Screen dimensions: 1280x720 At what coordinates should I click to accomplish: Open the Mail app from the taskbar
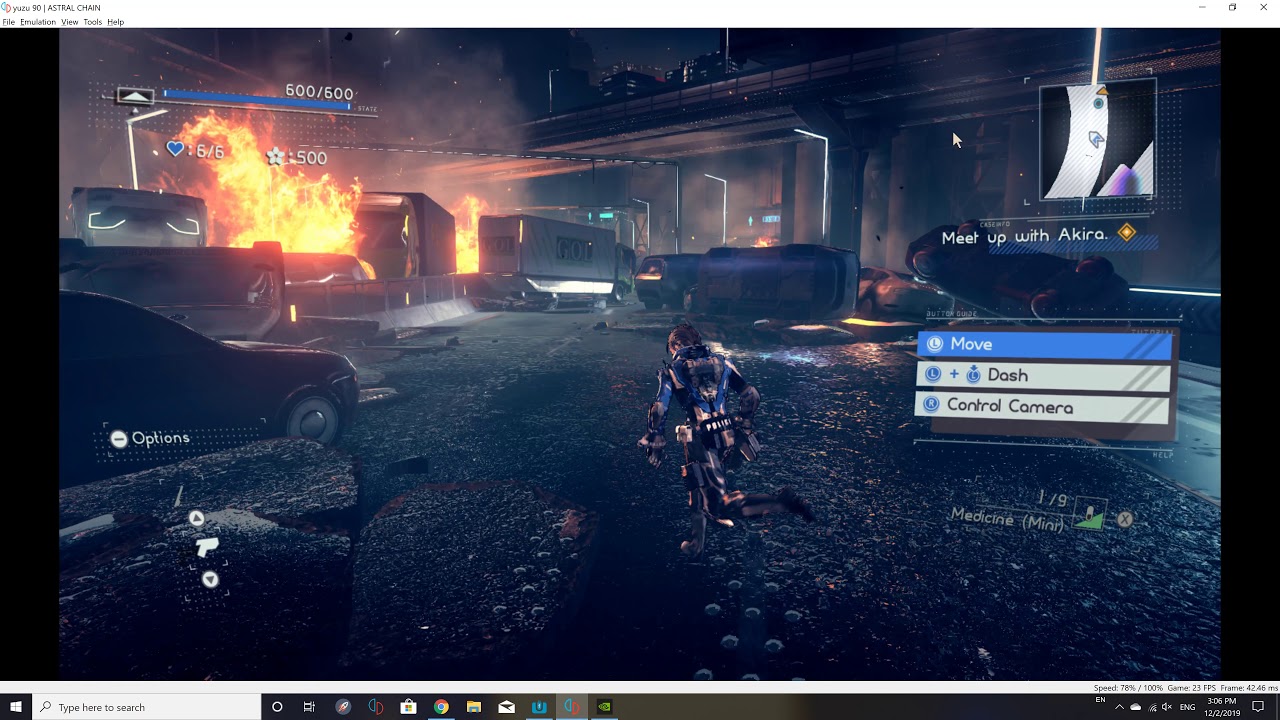(x=507, y=707)
